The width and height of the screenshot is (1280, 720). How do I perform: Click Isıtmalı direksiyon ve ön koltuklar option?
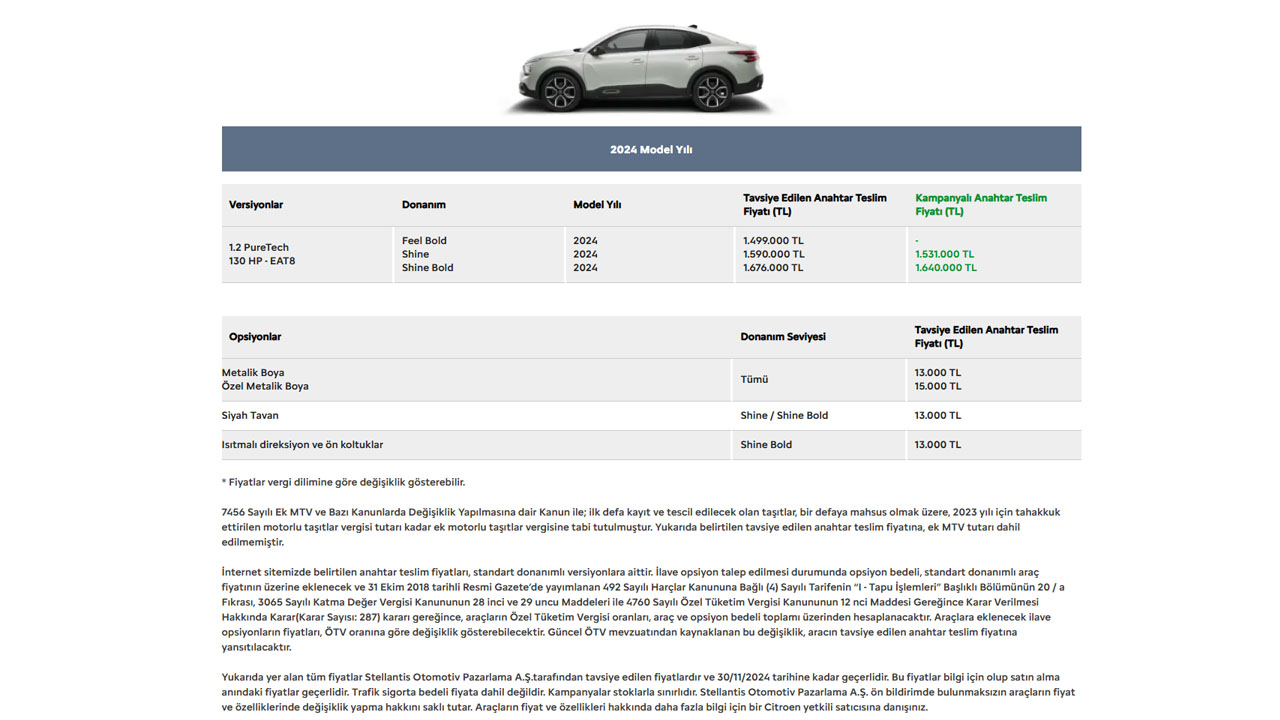(302, 445)
